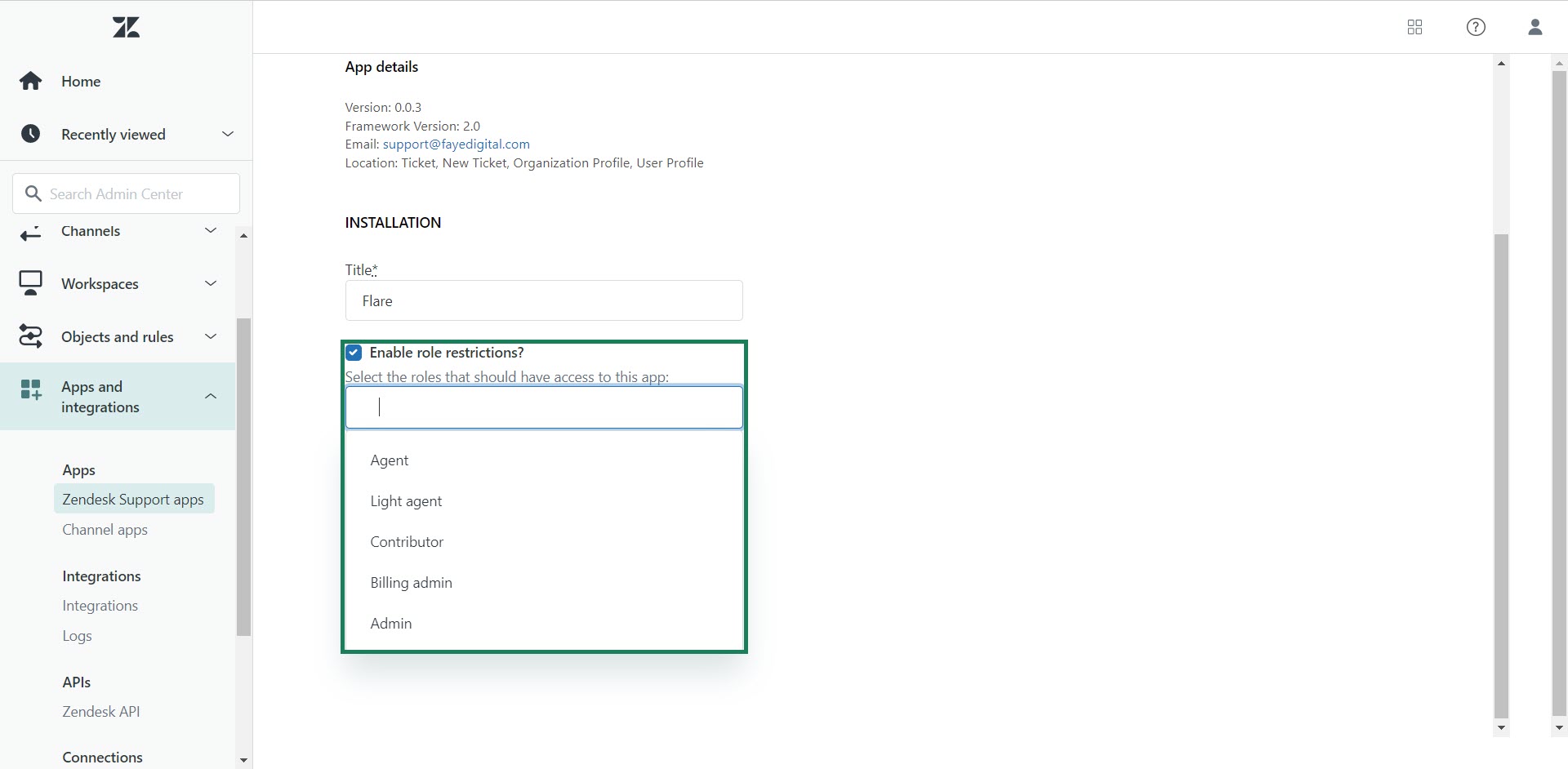Open Zendesk API settings link
The width and height of the screenshot is (1568, 769).
tap(100, 712)
